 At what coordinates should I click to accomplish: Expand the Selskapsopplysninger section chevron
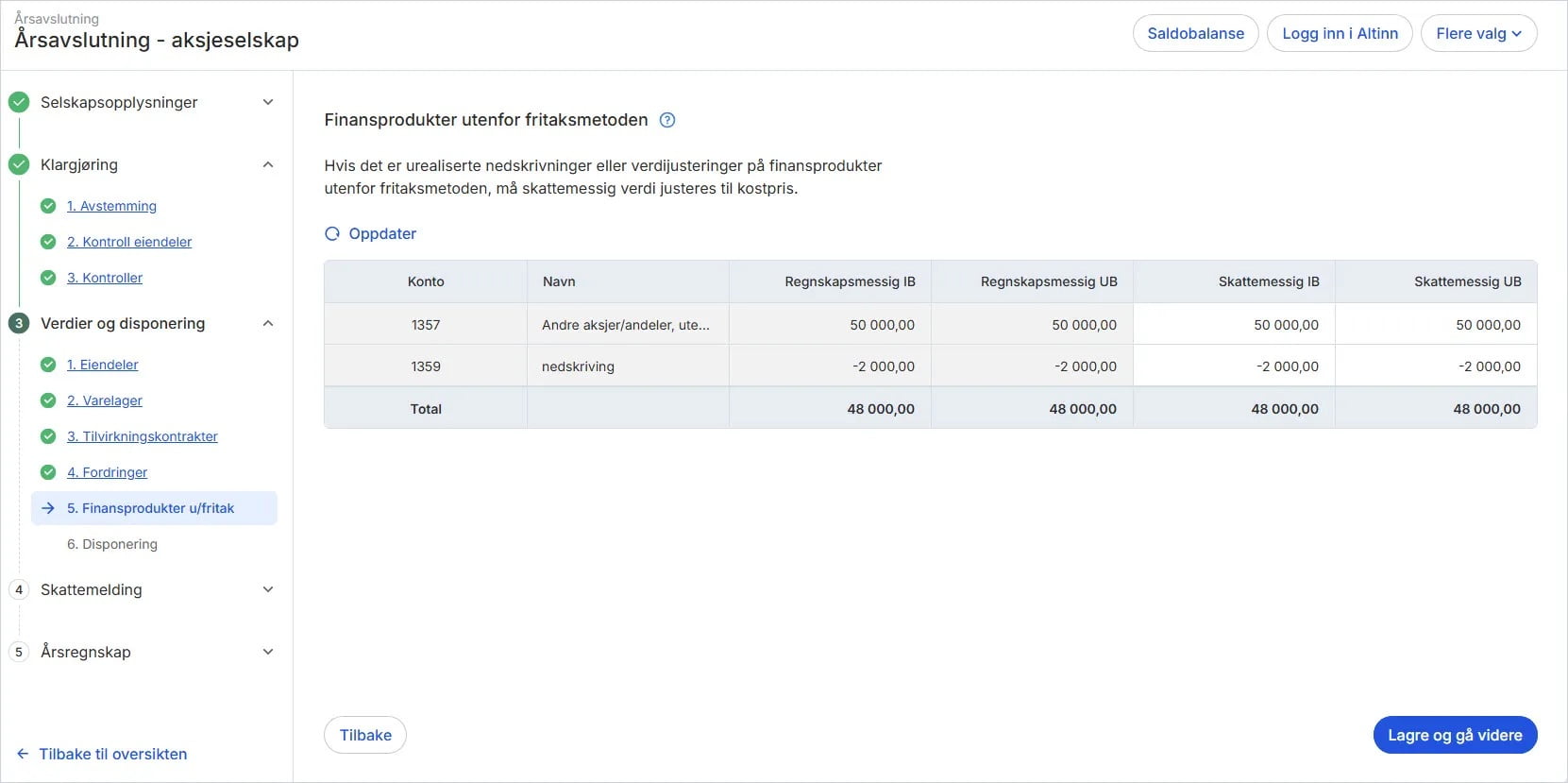268,102
